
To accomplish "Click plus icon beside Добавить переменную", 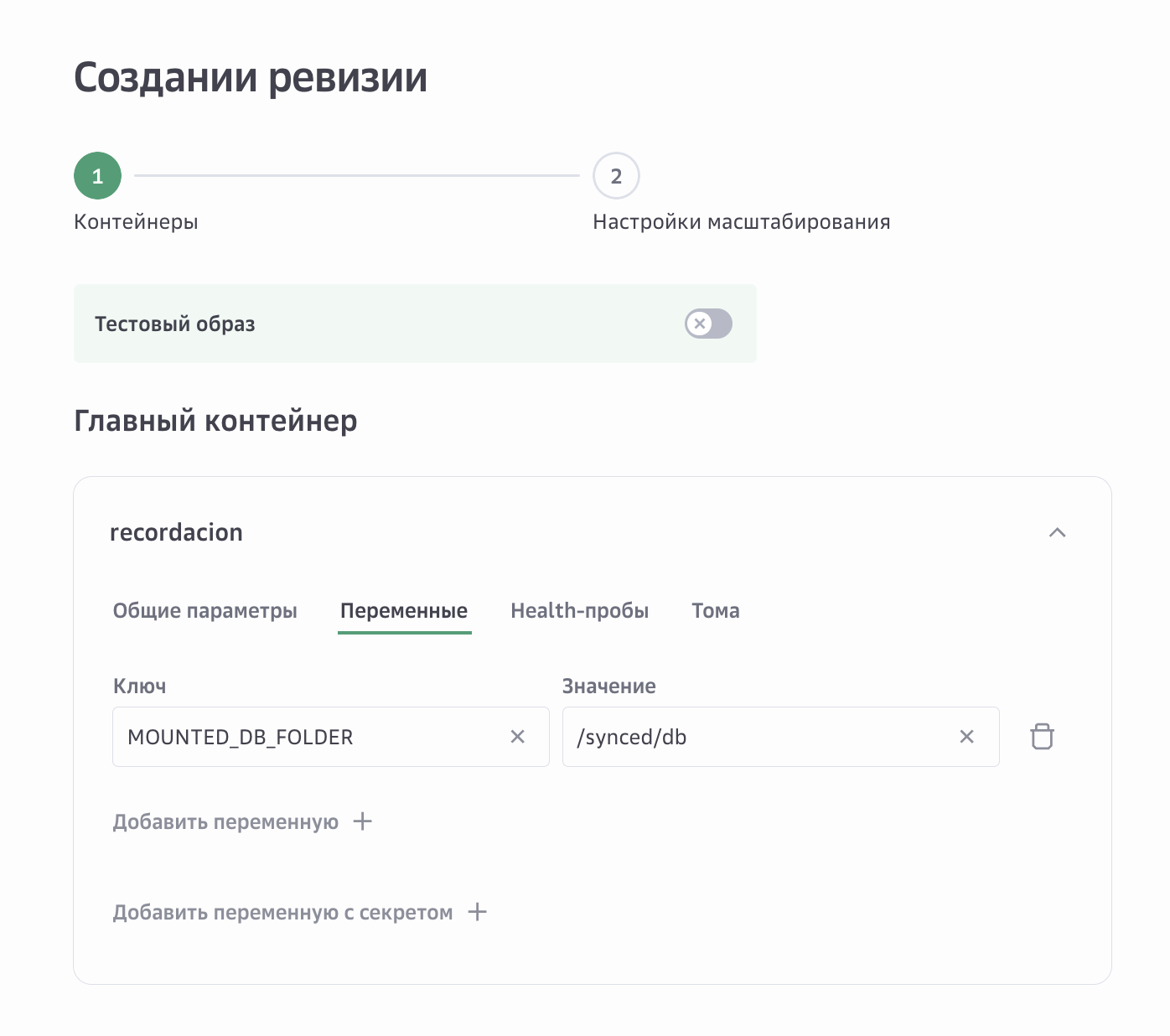I will [x=362, y=821].
